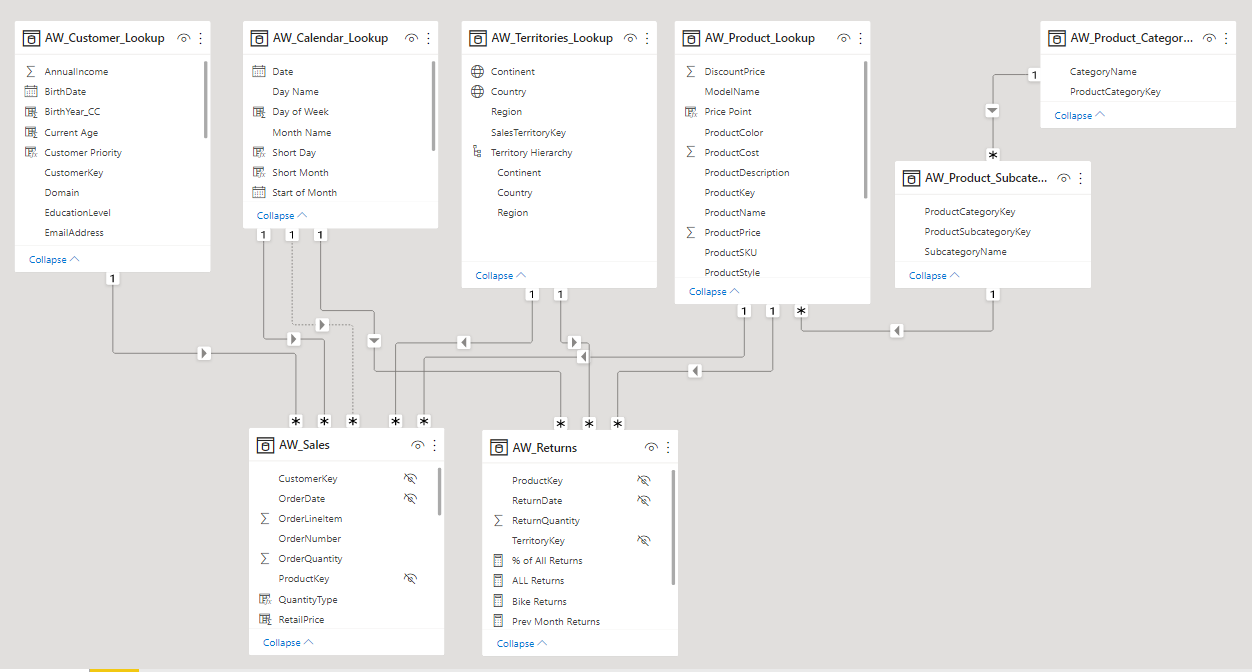Click the calendar icon next to Date field
This screenshot has width=1252, height=672.
261,70
